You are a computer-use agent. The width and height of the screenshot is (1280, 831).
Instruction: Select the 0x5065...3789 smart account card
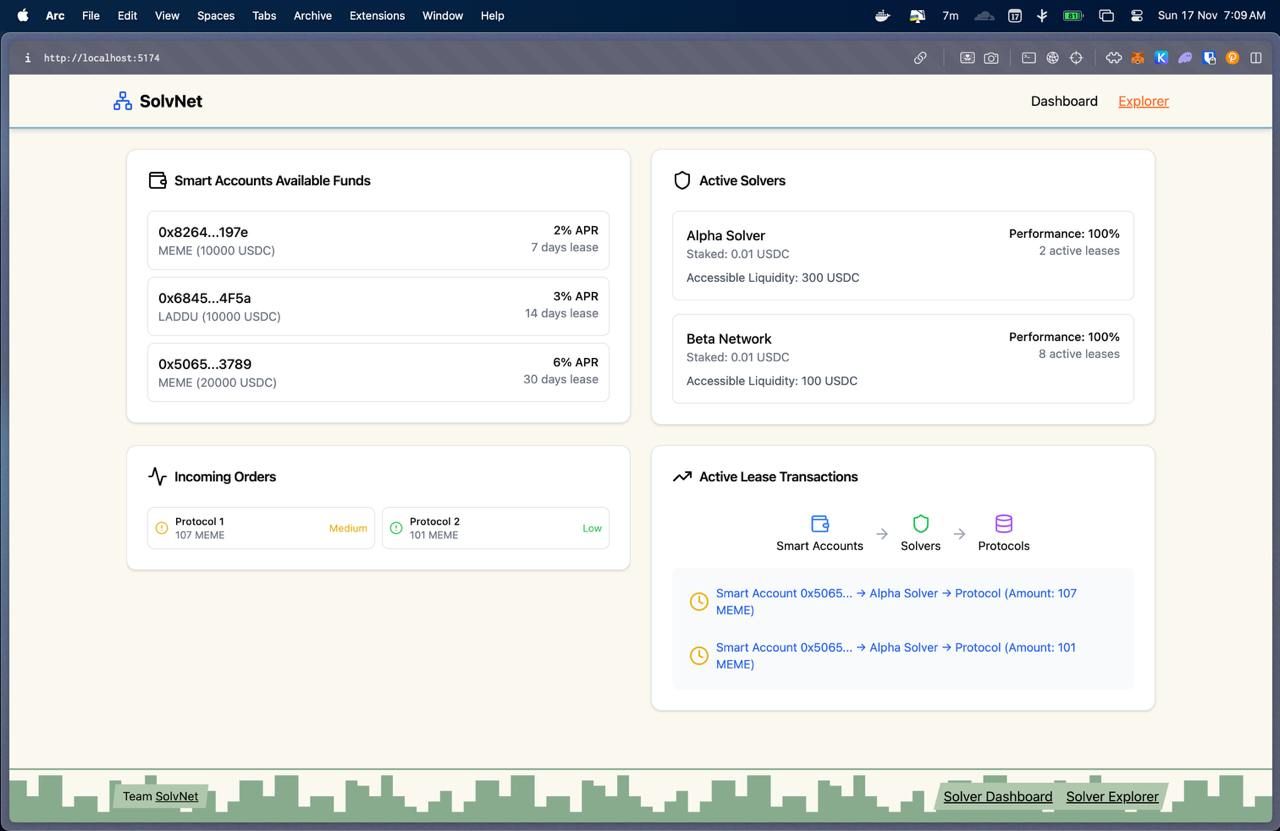coord(378,372)
